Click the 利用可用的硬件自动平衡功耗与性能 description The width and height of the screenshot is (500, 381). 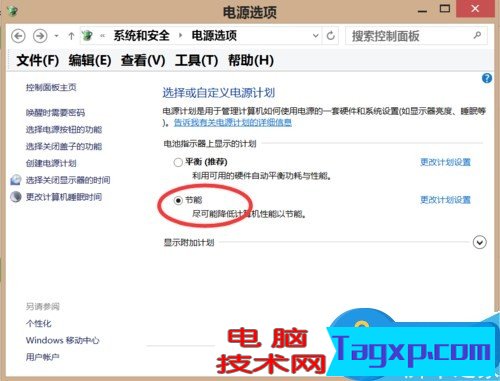click(262, 176)
